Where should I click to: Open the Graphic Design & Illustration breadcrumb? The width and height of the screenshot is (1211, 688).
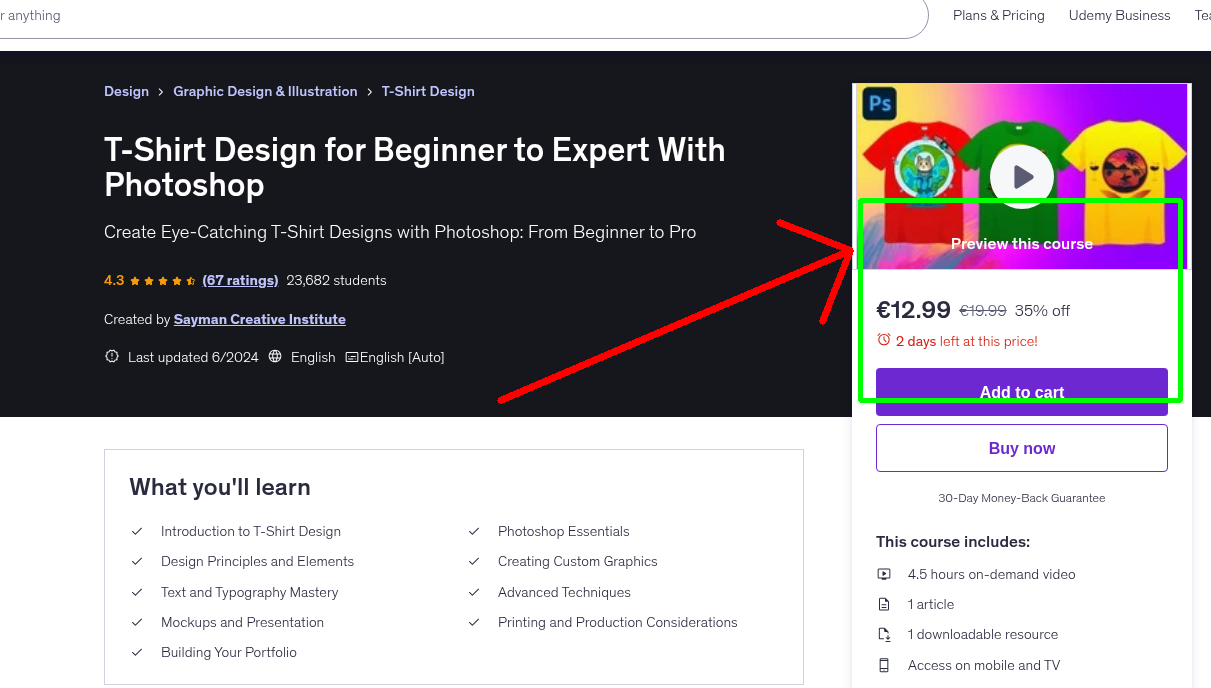tap(265, 91)
